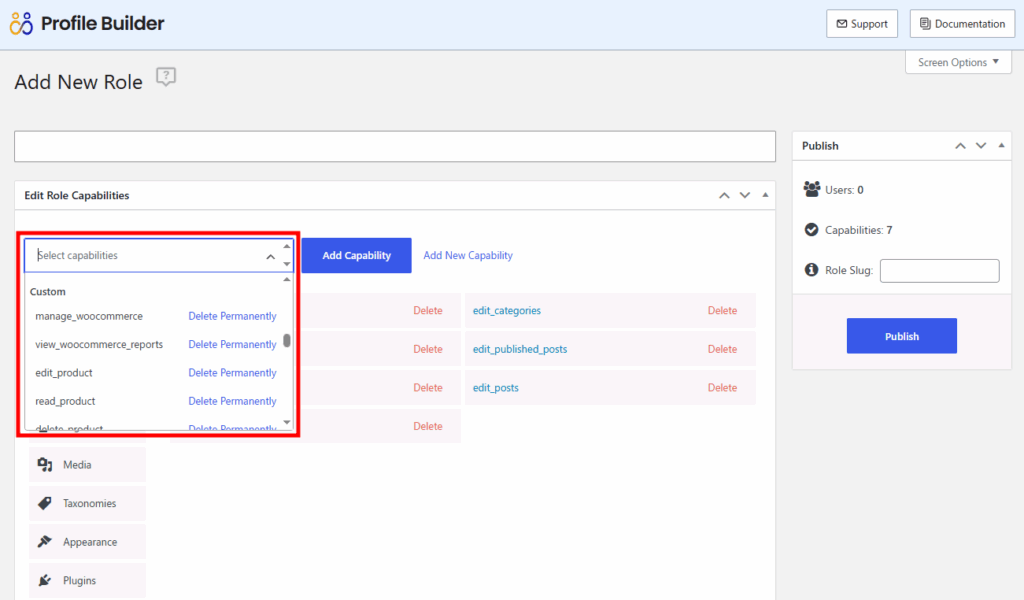This screenshot has height=600, width=1024.
Task: Click the Profile Builder logo icon
Action: pos(21,23)
